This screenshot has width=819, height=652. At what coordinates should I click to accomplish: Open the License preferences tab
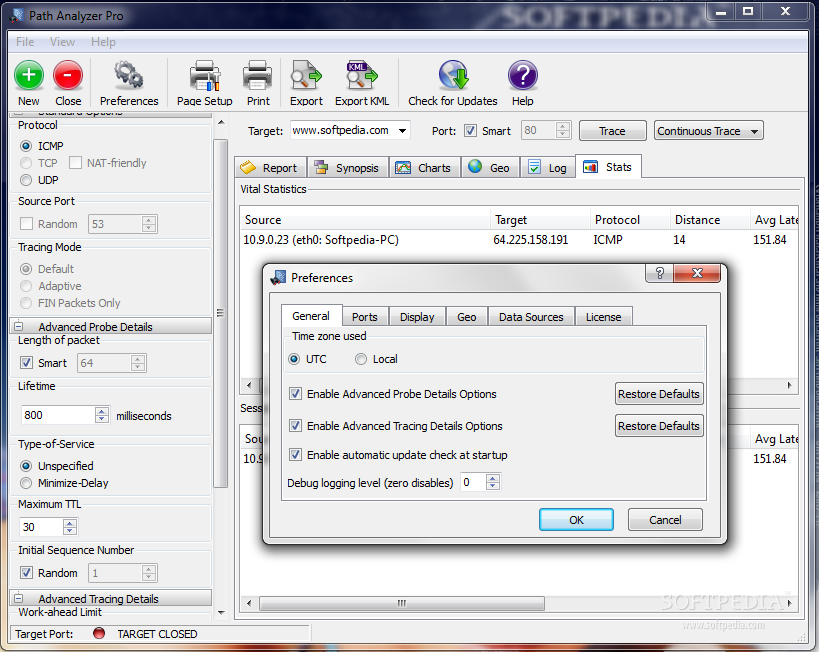(603, 317)
